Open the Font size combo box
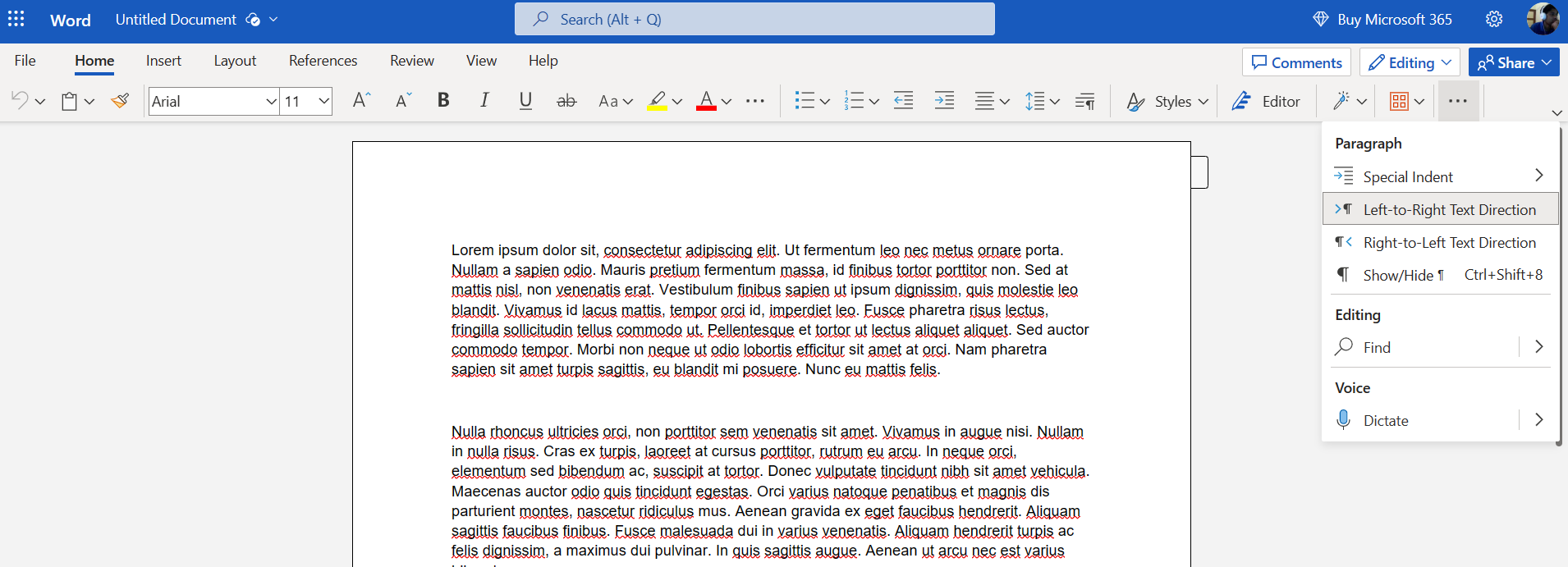The width and height of the screenshot is (1568, 567). point(306,101)
